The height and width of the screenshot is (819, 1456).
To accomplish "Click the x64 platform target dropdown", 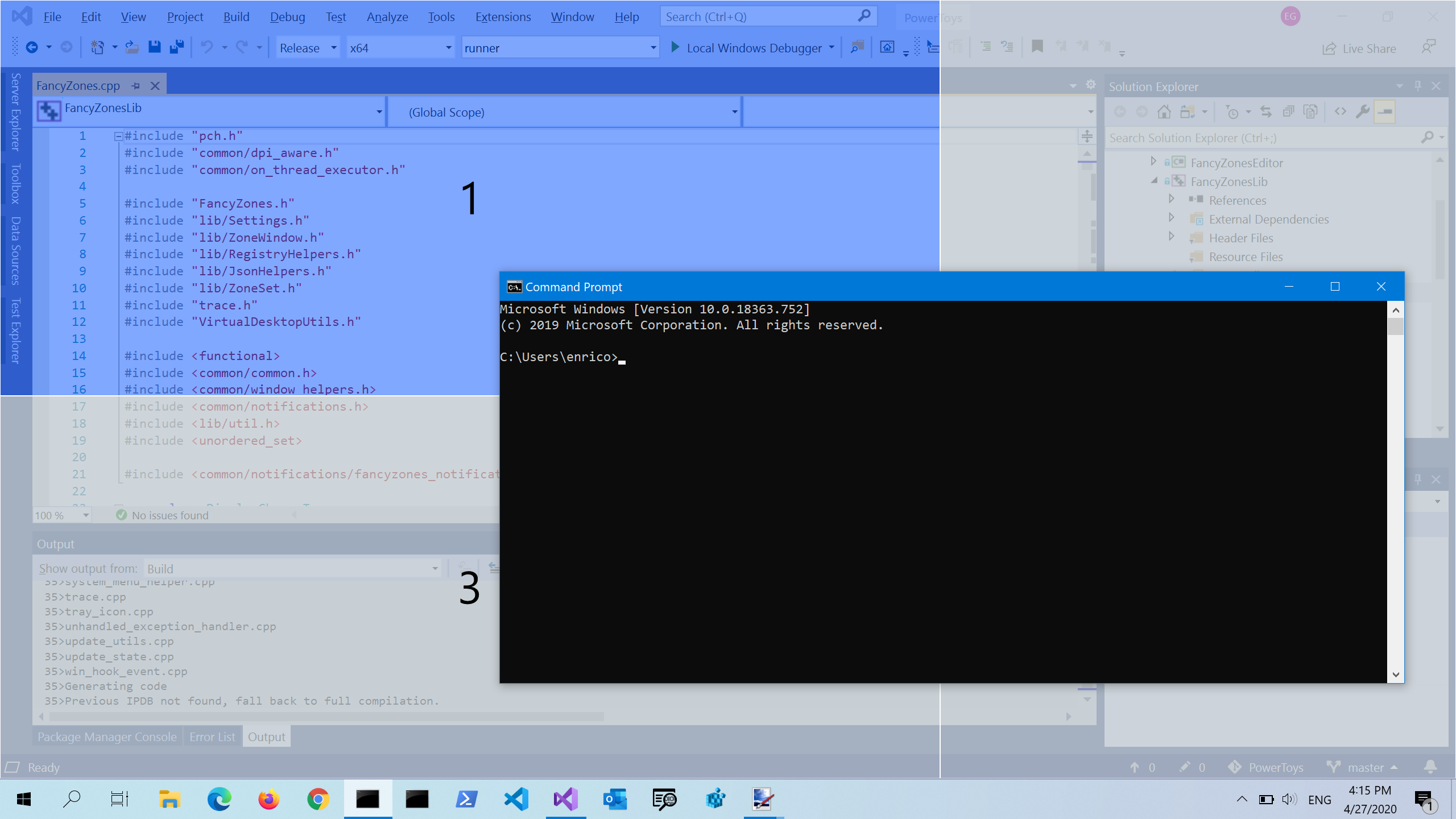I will point(399,47).
